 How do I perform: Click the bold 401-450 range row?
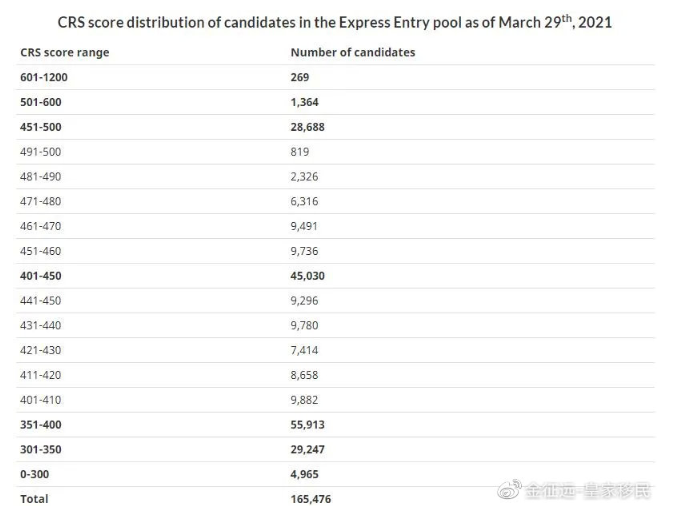pos(335,276)
